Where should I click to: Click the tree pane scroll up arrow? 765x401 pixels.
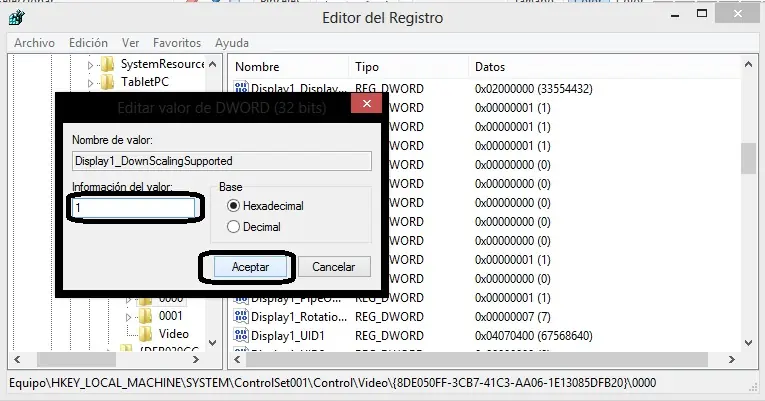click(213, 64)
